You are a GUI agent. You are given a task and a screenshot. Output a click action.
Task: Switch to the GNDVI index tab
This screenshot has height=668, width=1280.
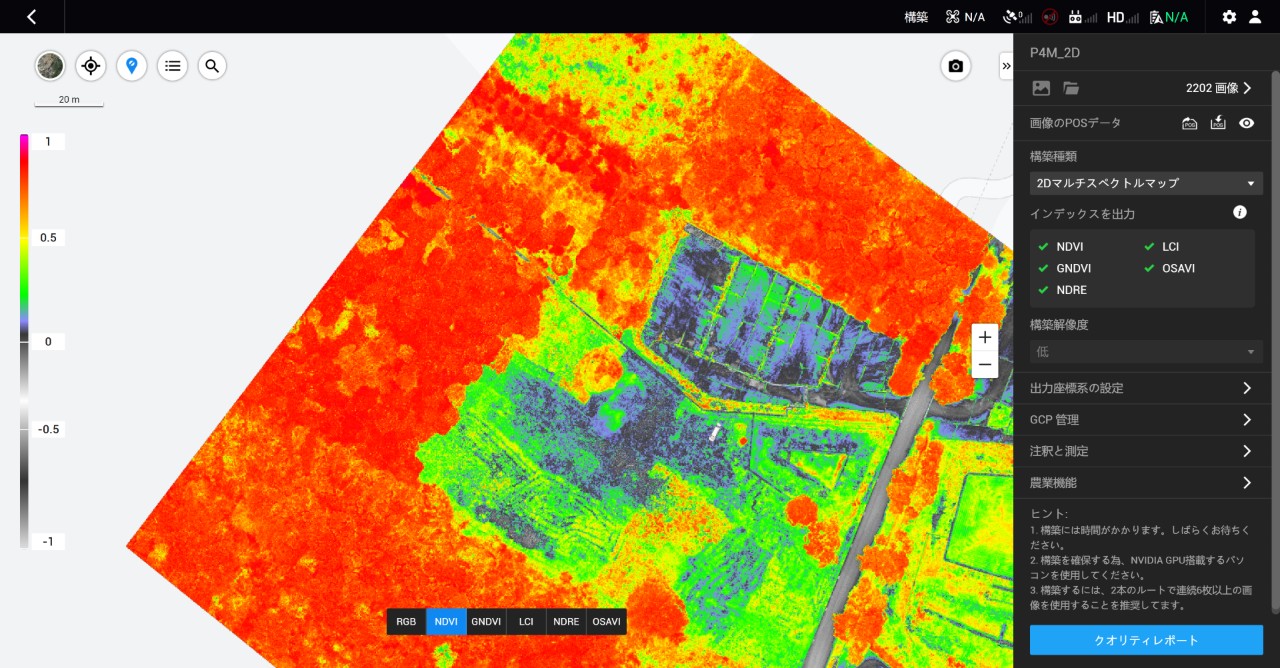[486, 621]
